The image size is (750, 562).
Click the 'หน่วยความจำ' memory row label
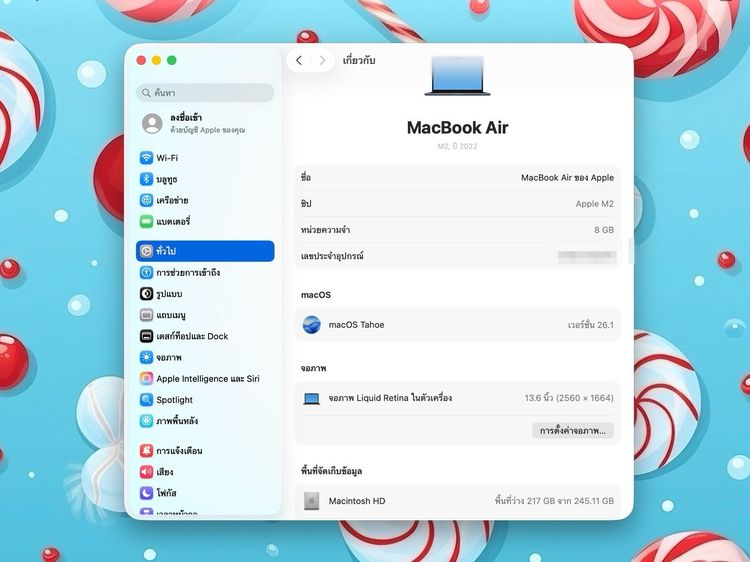(x=325, y=230)
